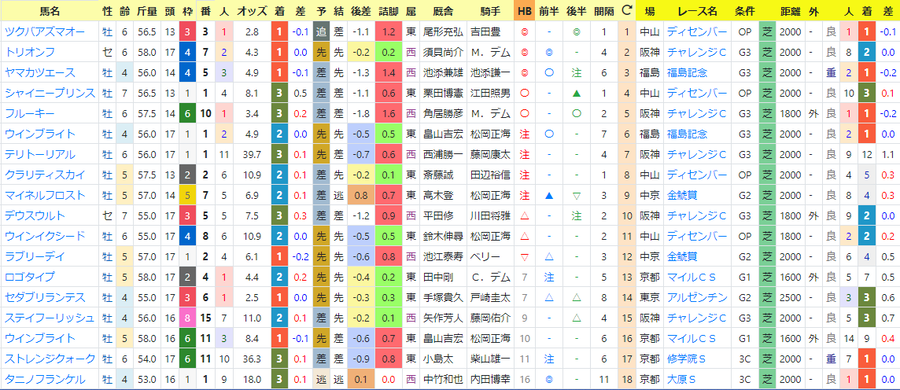Open the タニノフランケル horse link
Viewport: 900px width, 390px height.
pyautogui.click(x=45, y=379)
